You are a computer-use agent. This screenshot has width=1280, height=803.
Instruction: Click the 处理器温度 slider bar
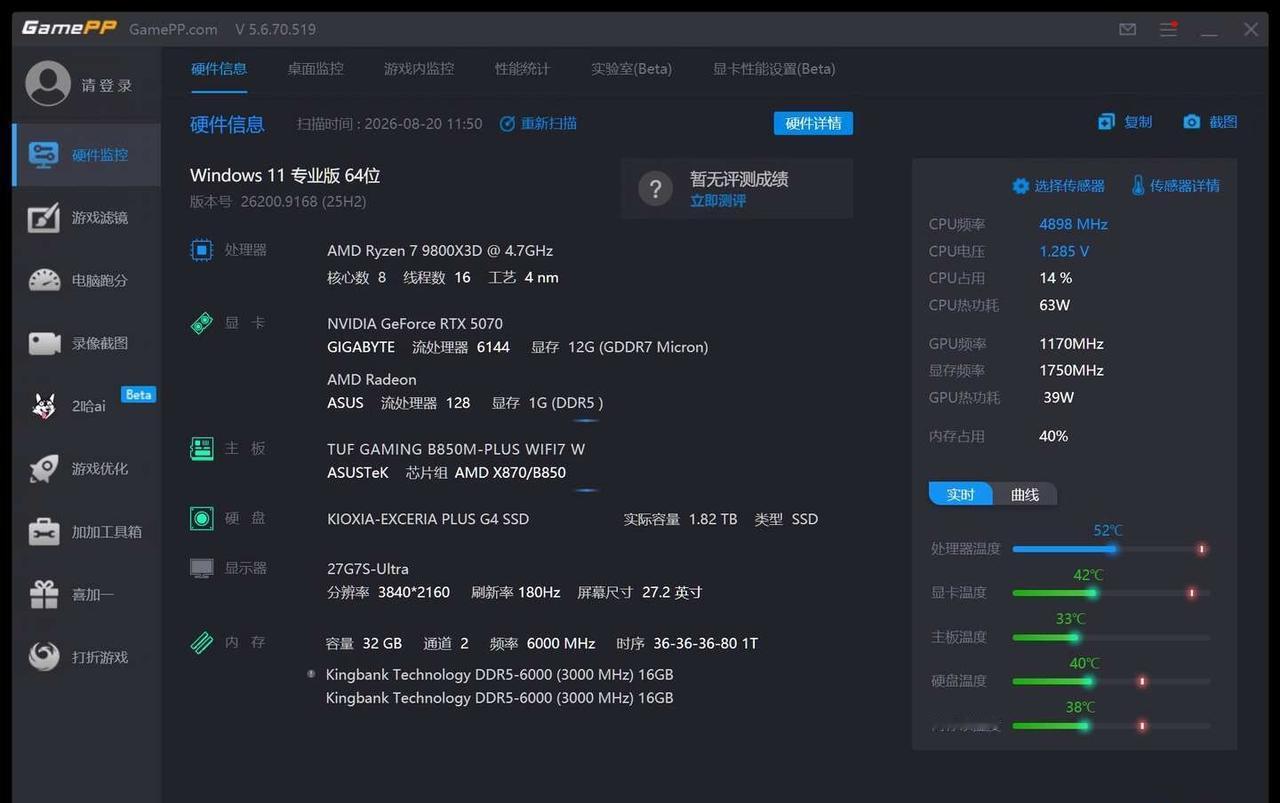coord(1110,549)
